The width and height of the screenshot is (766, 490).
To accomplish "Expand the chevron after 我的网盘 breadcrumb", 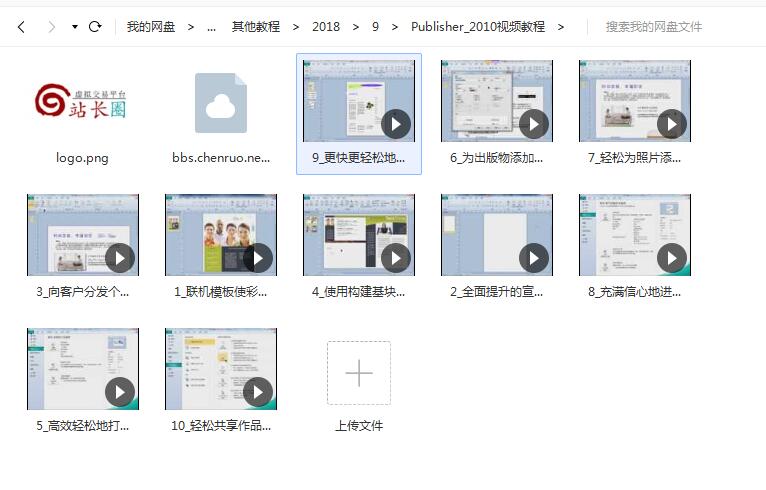I will [x=191, y=27].
